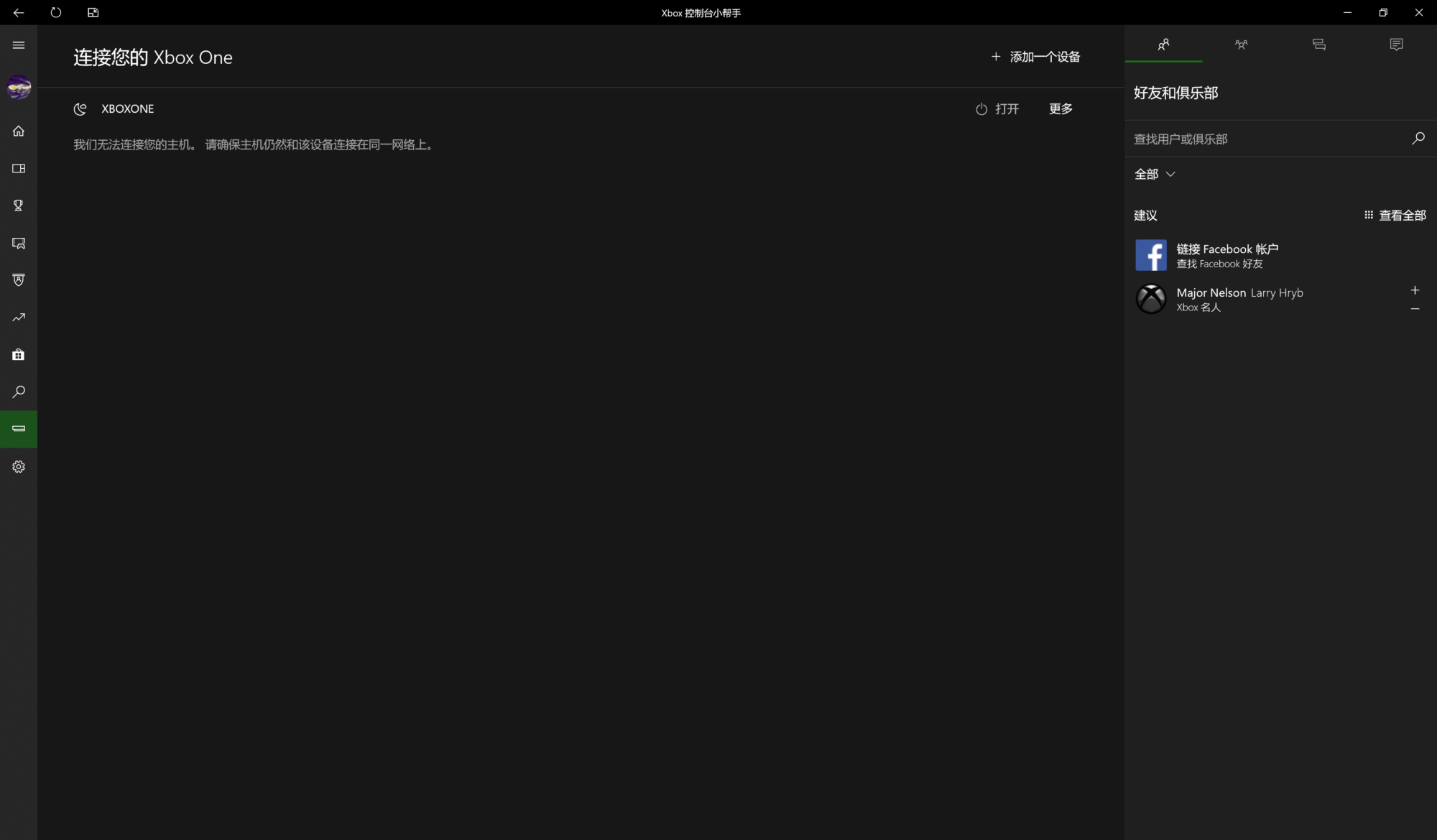Open Microsoft Store bag icon in sidebar
Image resolution: width=1437 pixels, height=840 pixels.
(19, 354)
